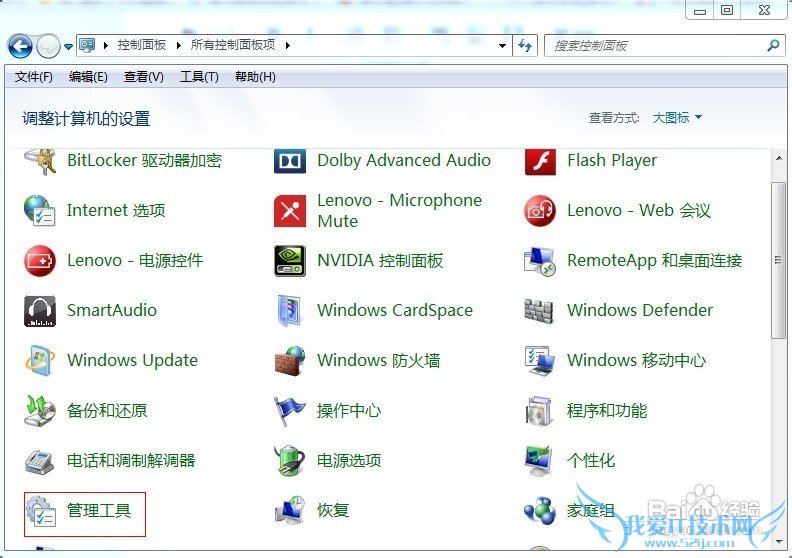Click the 个性化 text link

point(591,461)
